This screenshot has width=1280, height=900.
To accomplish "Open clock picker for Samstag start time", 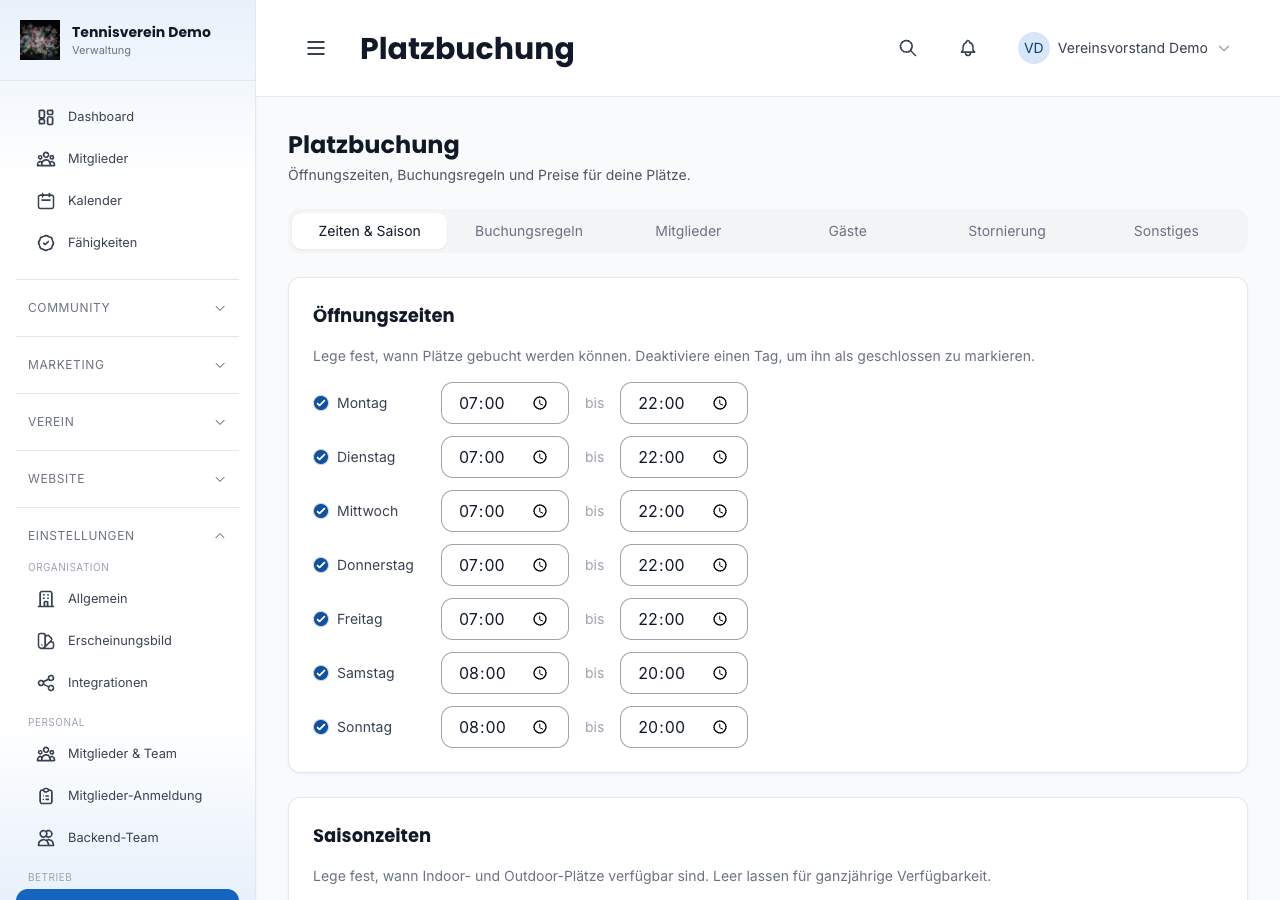I will [x=540, y=673].
